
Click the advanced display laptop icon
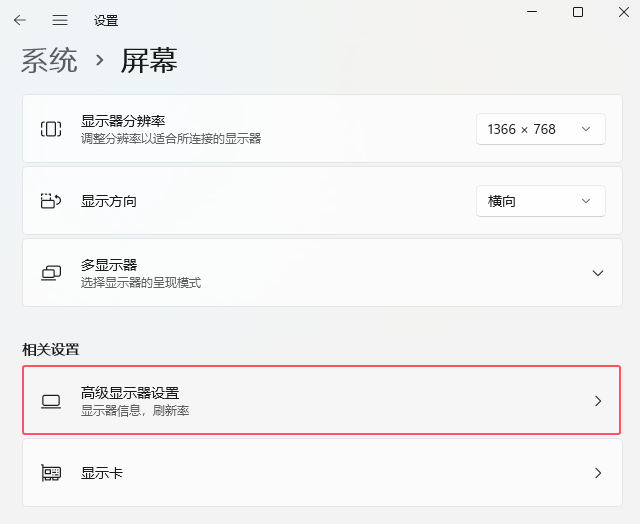pos(51,401)
